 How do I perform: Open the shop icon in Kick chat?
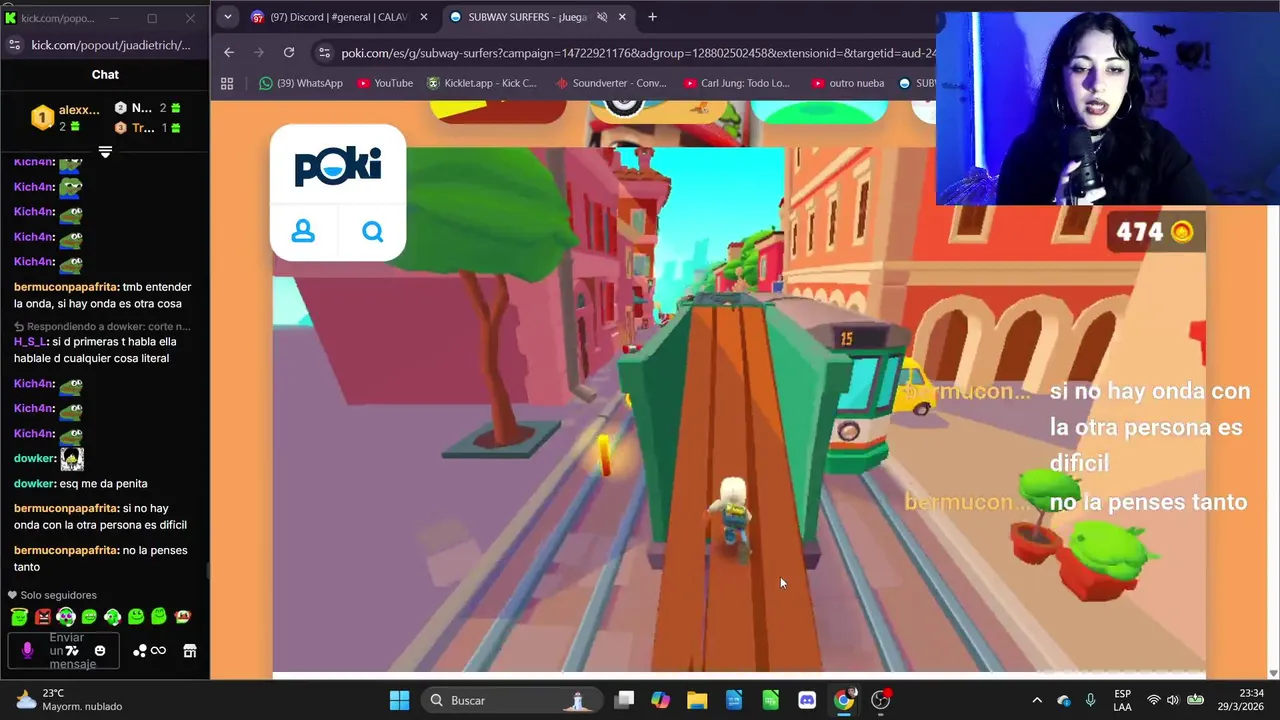tap(189, 651)
